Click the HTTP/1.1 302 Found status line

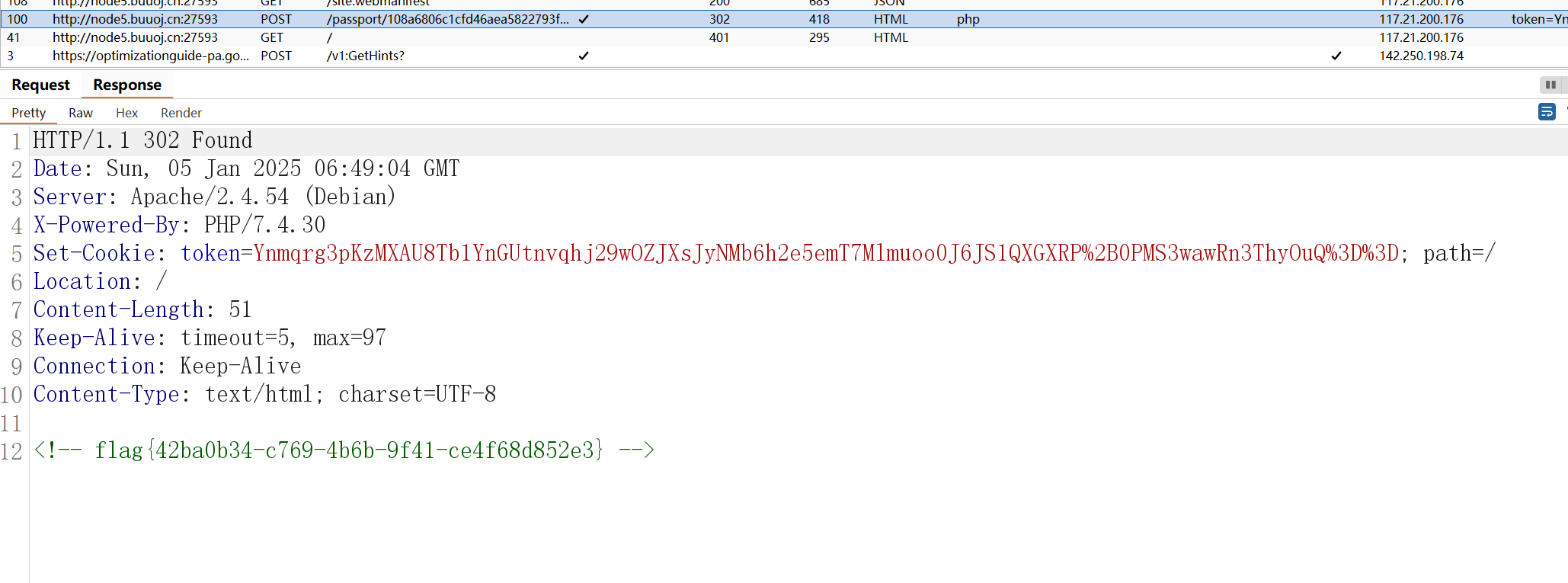[x=142, y=140]
